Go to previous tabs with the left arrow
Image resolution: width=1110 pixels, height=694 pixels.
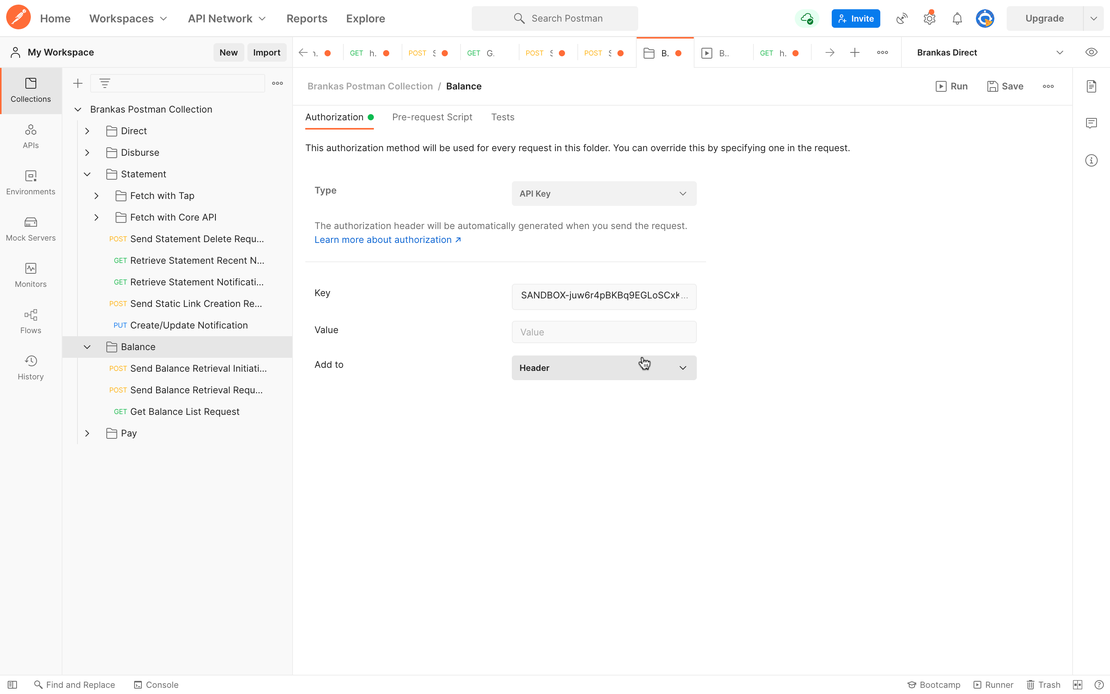click(x=303, y=52)
